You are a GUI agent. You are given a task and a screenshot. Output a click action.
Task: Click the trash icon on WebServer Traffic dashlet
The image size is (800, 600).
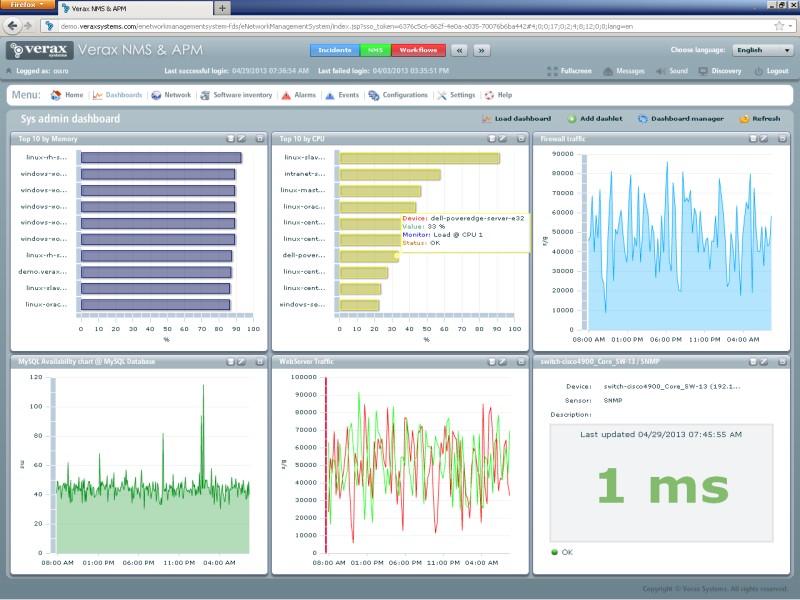[x=492, y=361]
